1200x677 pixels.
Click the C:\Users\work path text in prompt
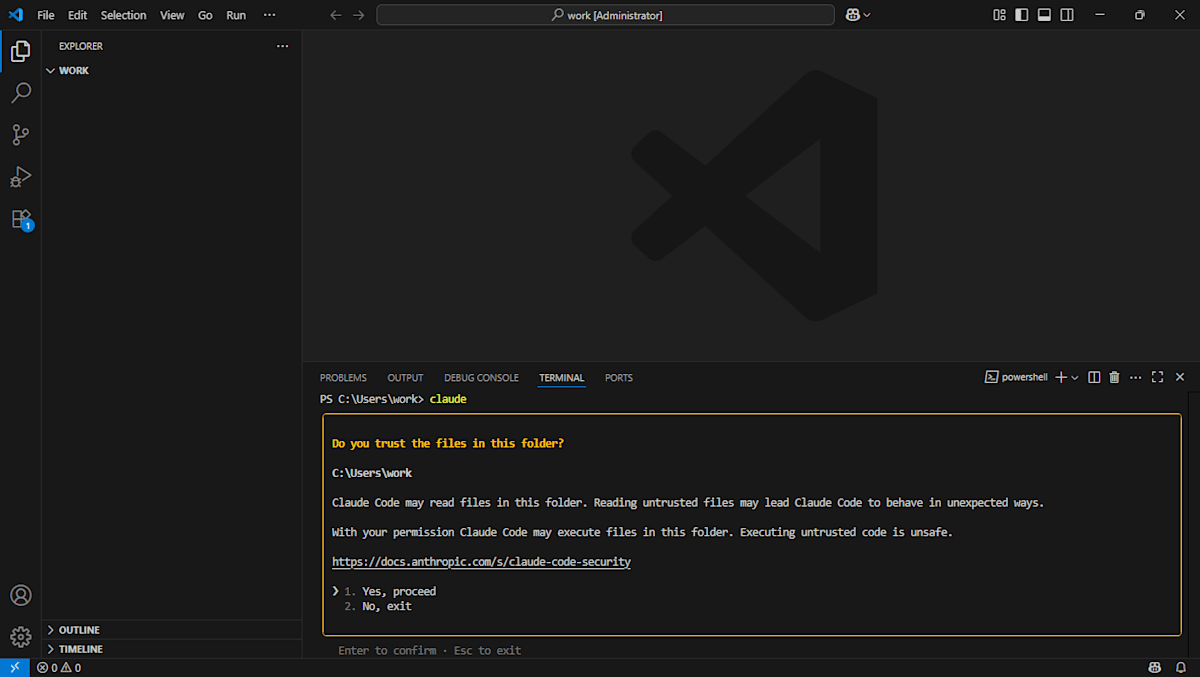point(372,473)
